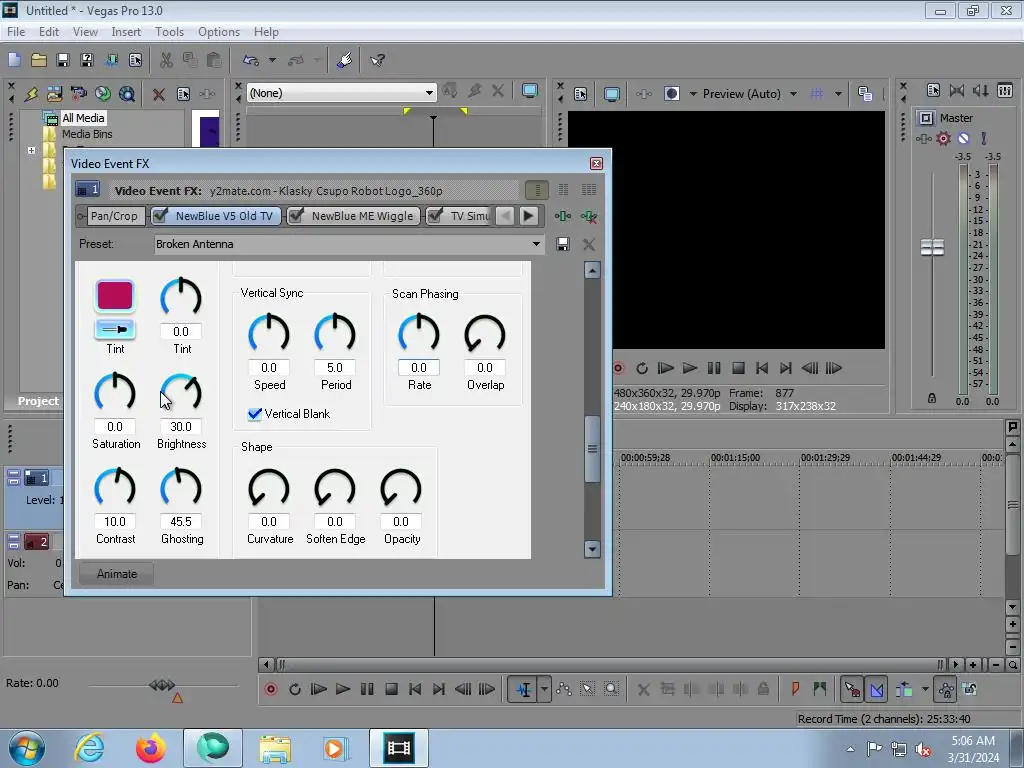This screenshot has height=768, width=1024.
Task: Open dropdown arrow left of Preview (Auto)
Action: tap(693, 94)
